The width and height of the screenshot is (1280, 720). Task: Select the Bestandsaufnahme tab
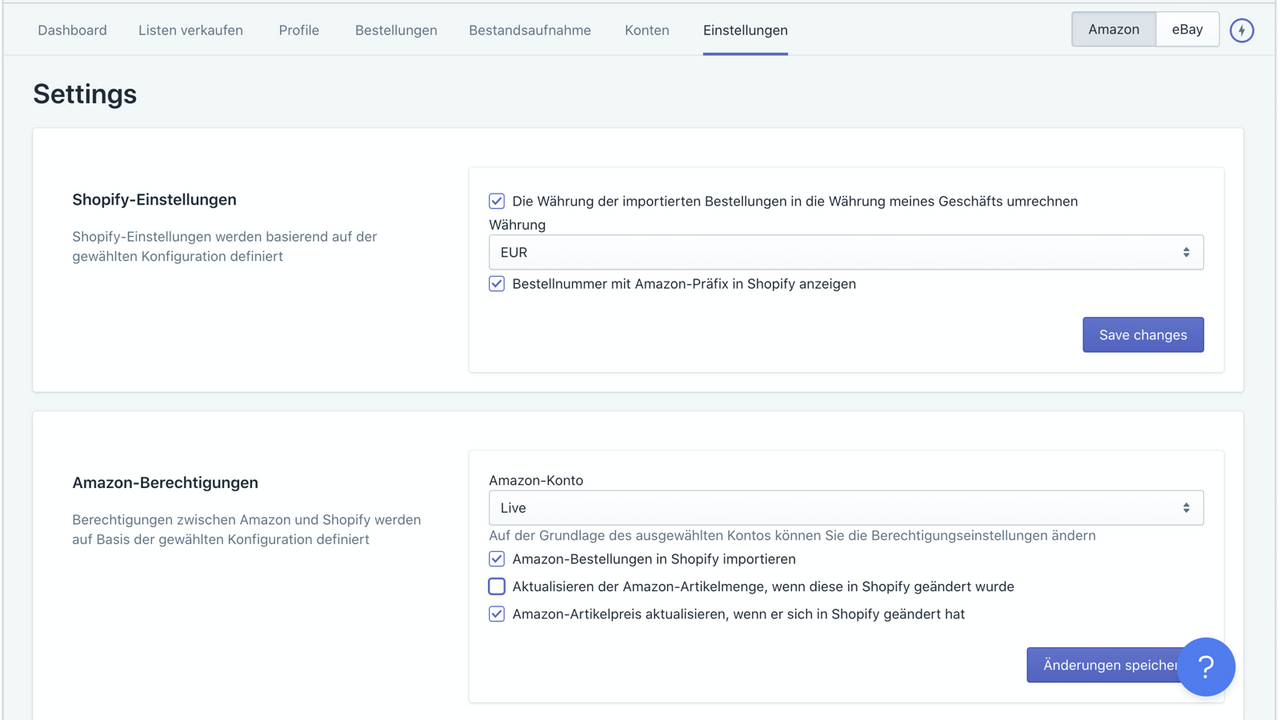point(530,30)
